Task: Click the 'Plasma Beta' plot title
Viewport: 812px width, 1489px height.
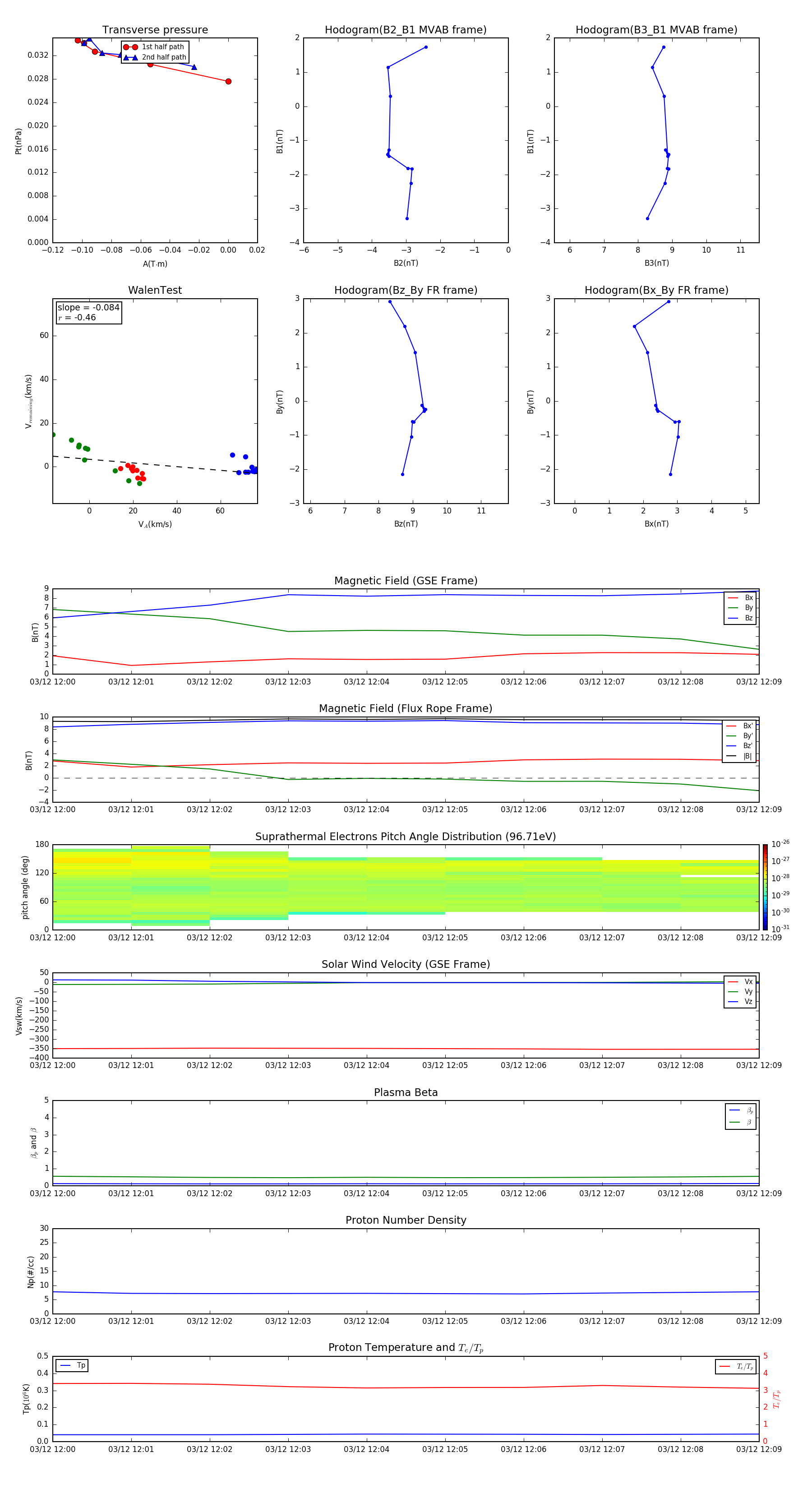Action: pyautogui.click(x=406, y=1092)
